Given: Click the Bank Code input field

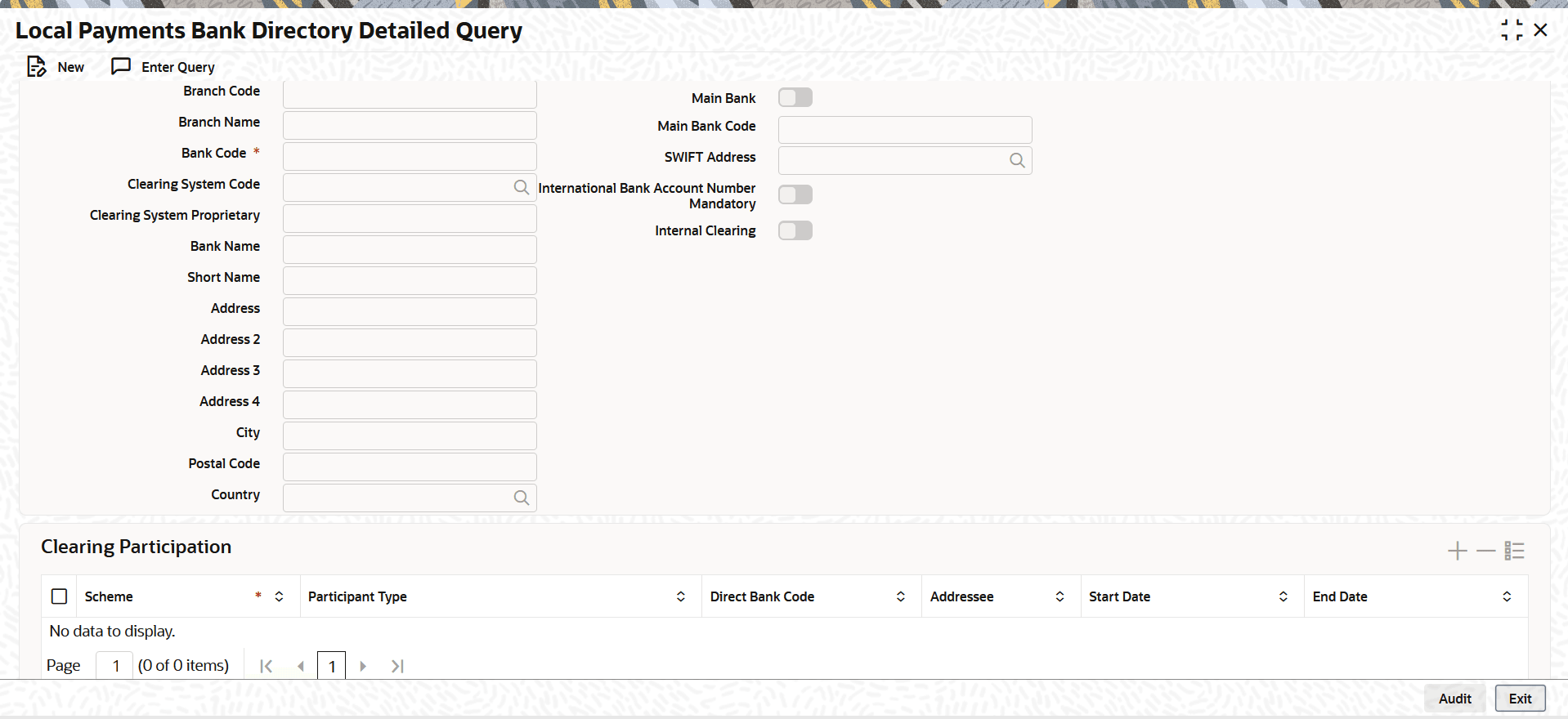Looking at the screenshot, I should 410,156.
